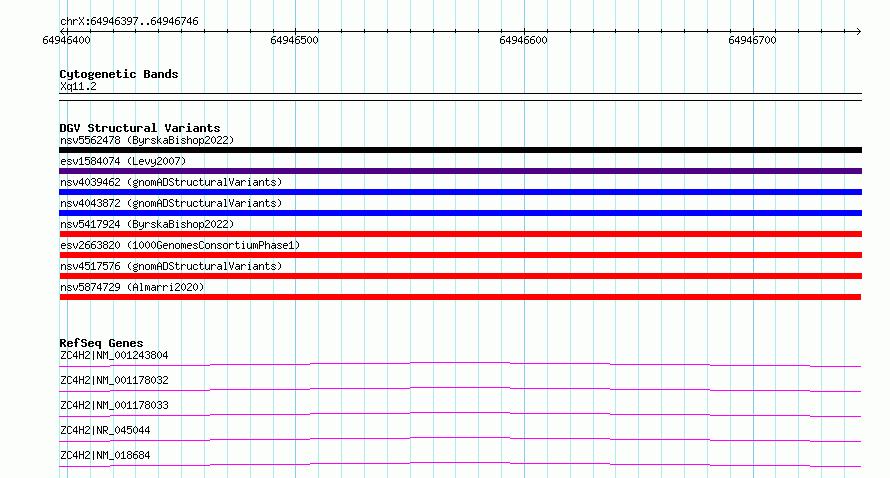
Task: Click the 64946500 ruler coordinate
Action: (x=295, y=40)
